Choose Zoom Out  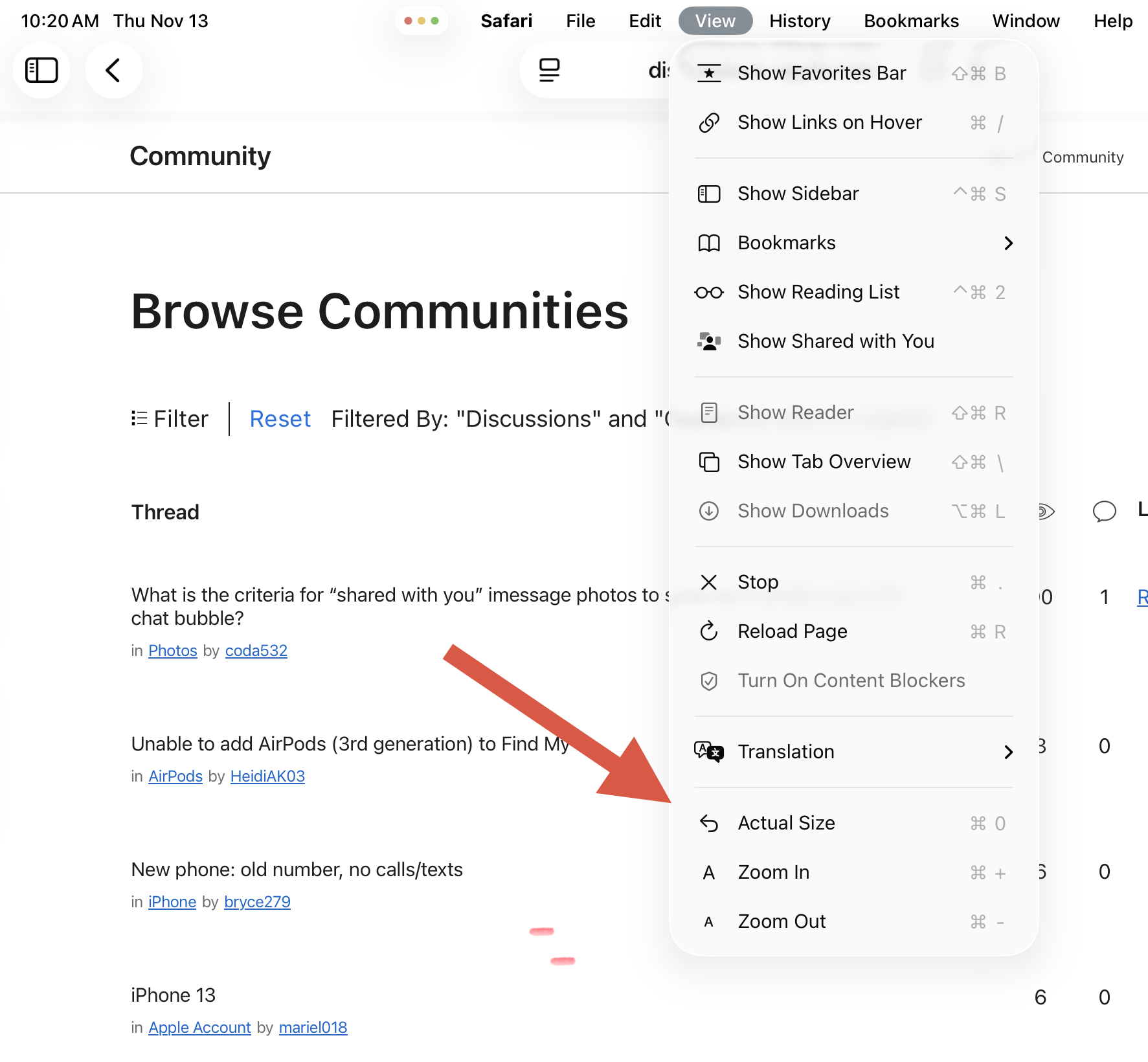tap(853, 921)
